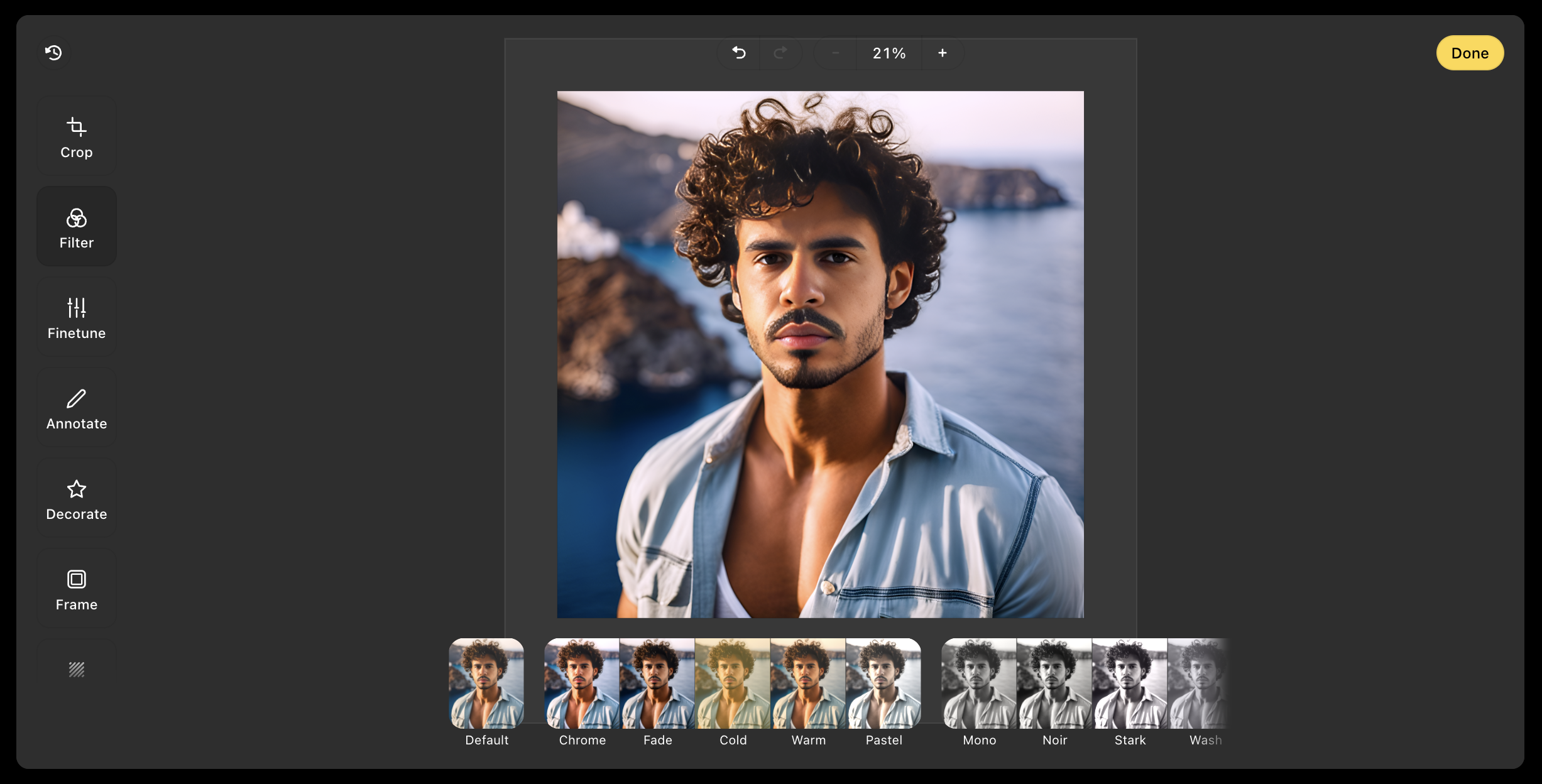Open the Decorate star tool

(77, 499)
